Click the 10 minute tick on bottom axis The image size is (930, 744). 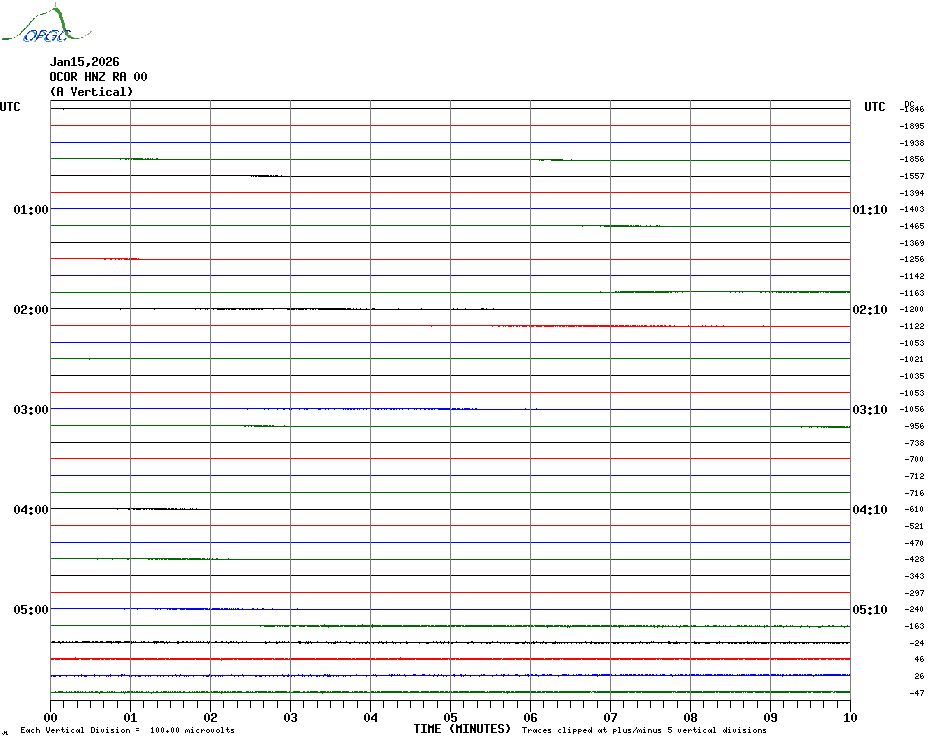[849, 717]
